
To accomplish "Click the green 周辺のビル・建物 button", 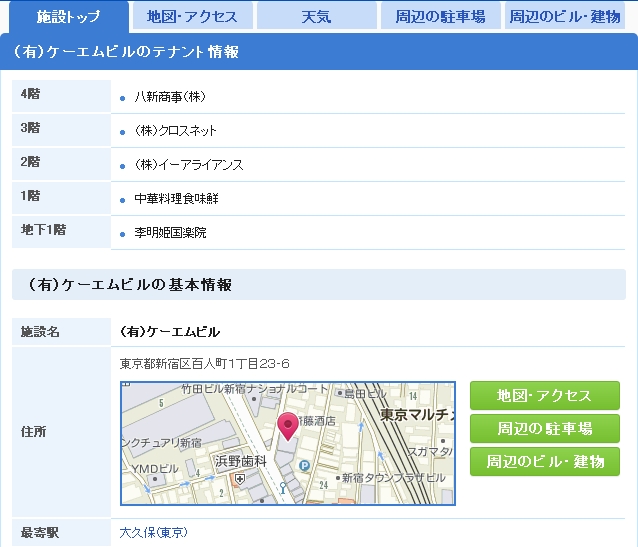I will [x=545, y=462].
